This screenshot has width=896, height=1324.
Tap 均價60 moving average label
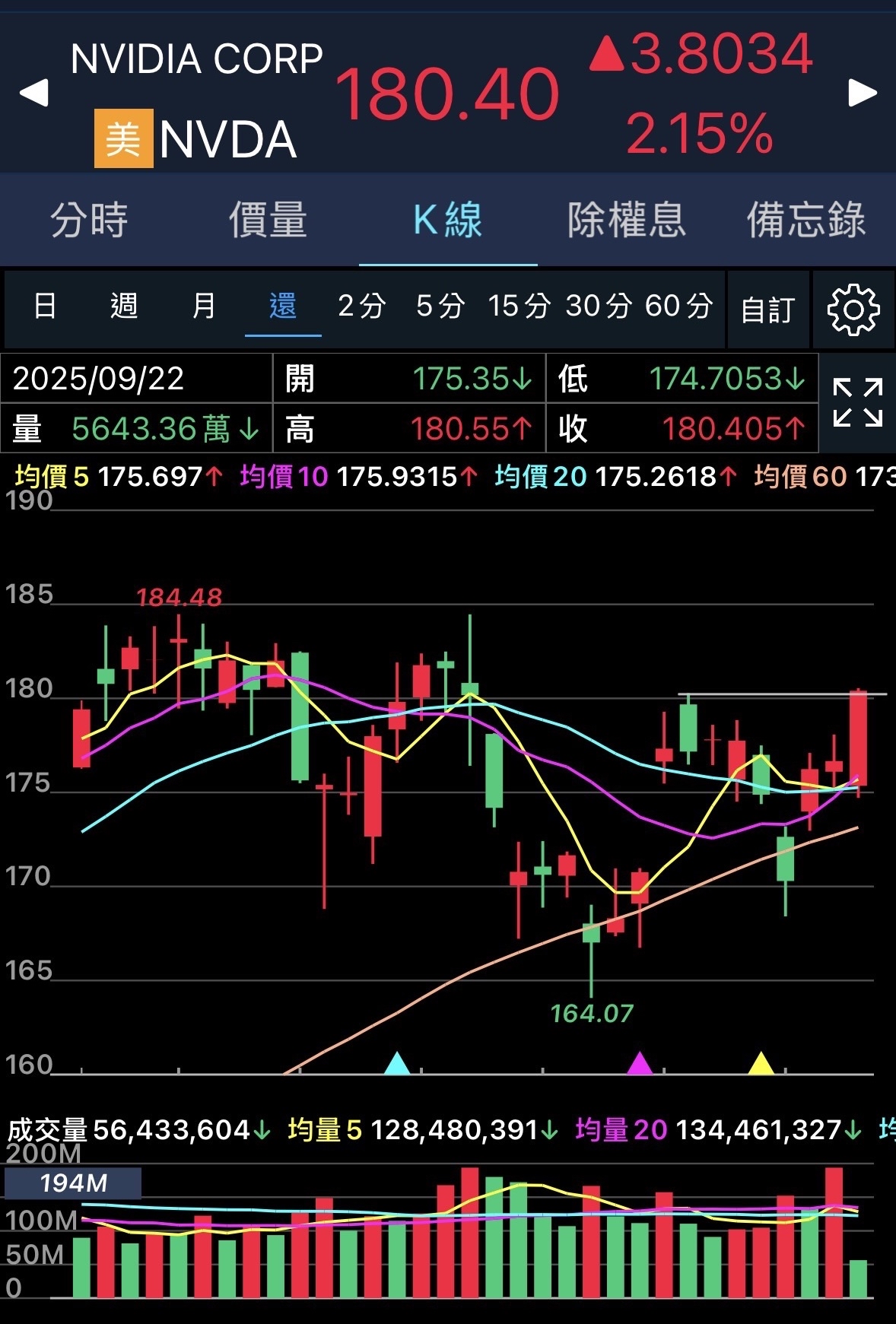click(825, 477)
